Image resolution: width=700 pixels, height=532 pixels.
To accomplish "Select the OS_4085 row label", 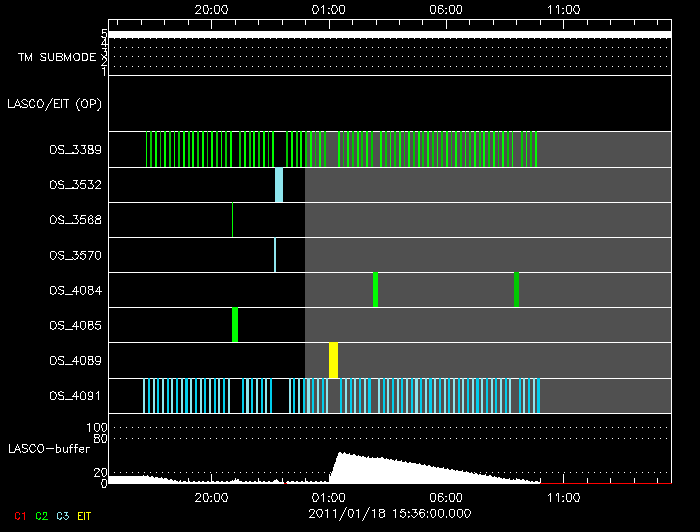I will click(x=75, y=325).
